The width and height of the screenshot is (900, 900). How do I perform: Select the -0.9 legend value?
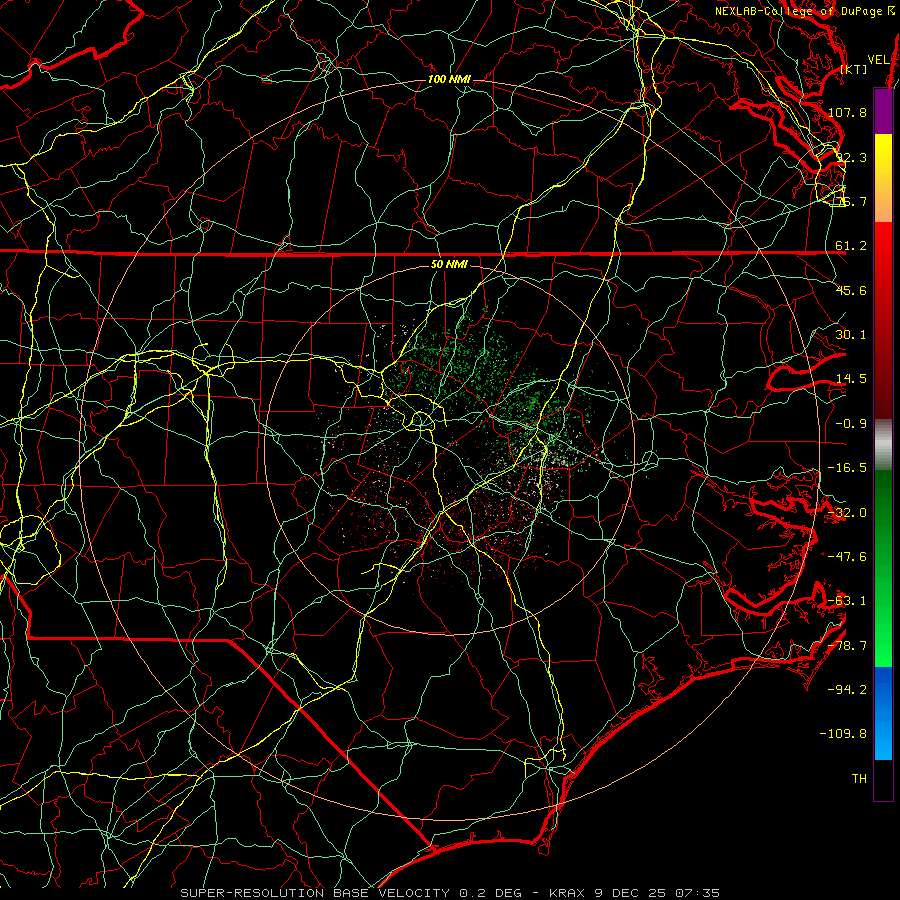coord(851,424)
